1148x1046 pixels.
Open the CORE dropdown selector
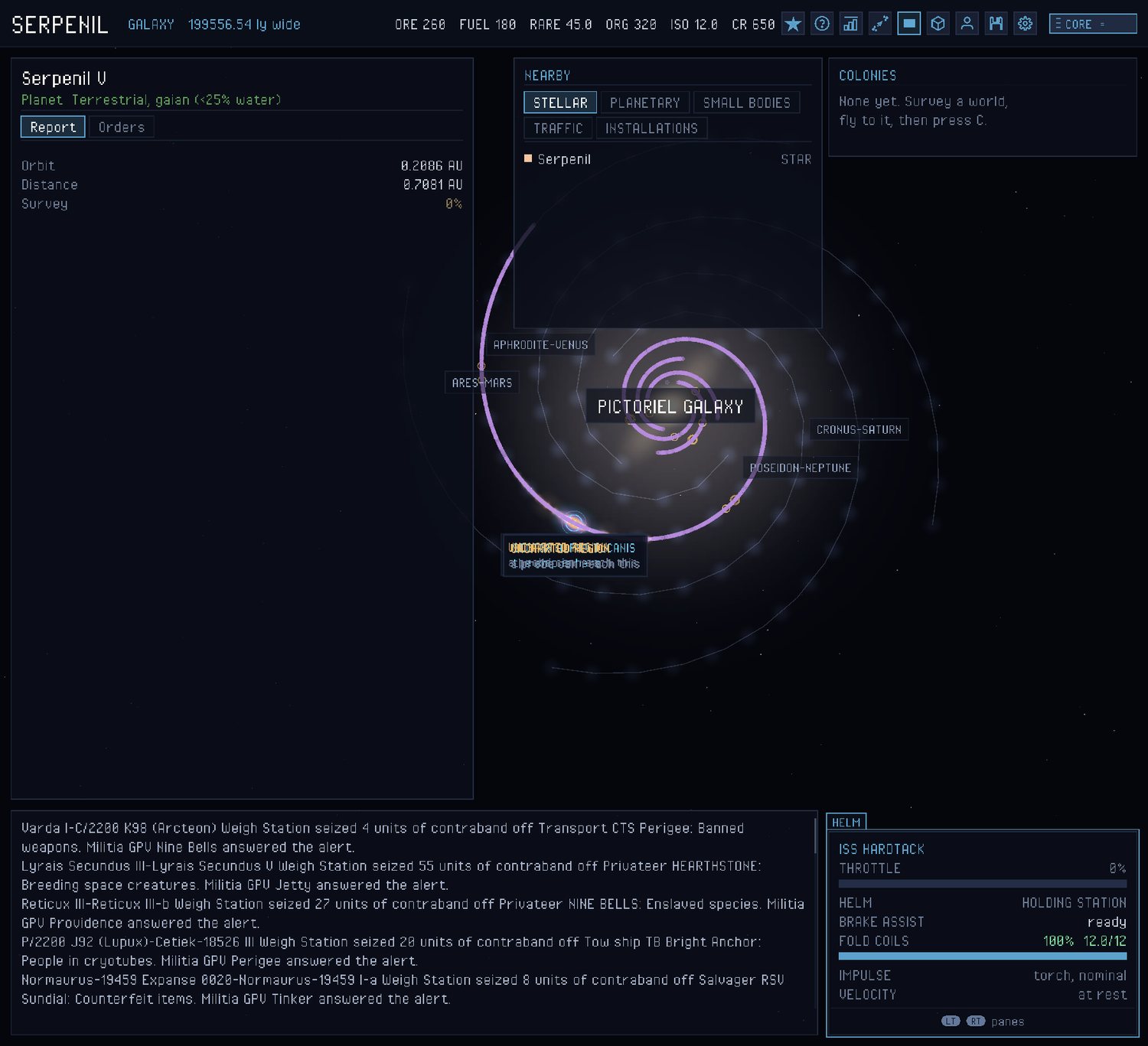(1093, 24)
